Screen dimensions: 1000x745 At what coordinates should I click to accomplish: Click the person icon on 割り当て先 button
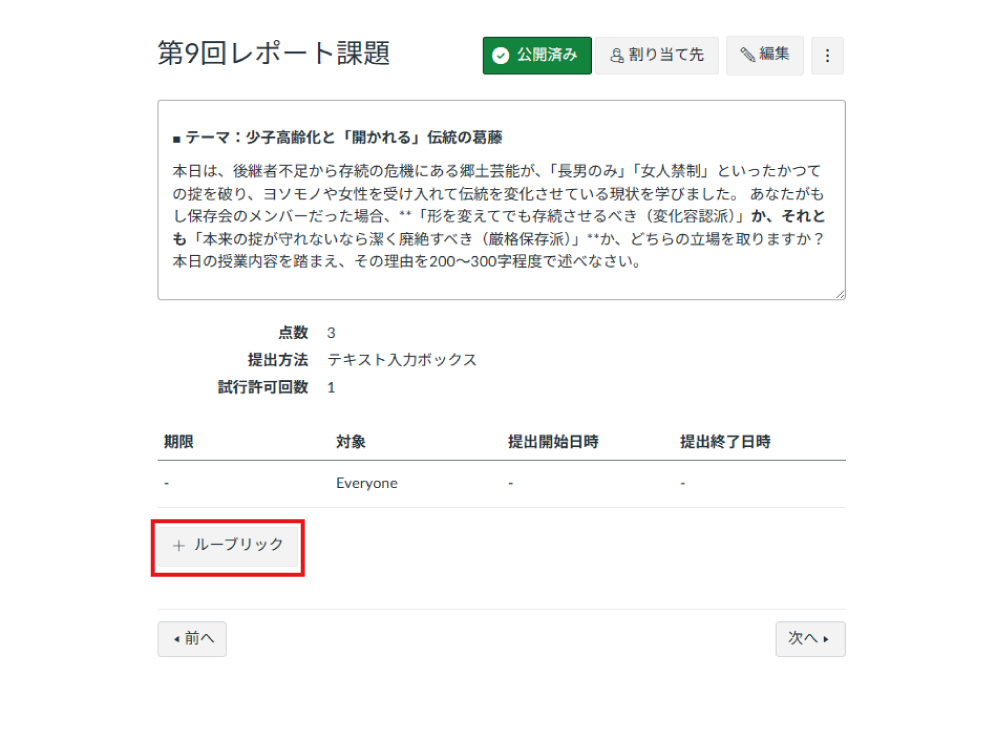coord(618,55)
